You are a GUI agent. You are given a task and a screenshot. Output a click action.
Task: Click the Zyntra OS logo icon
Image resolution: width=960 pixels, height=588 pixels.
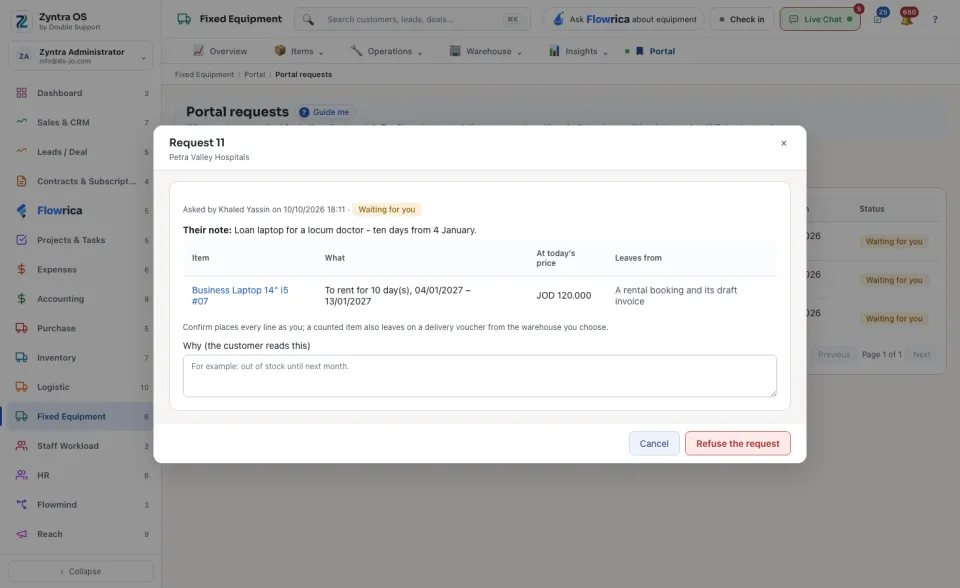coord(21,21)
